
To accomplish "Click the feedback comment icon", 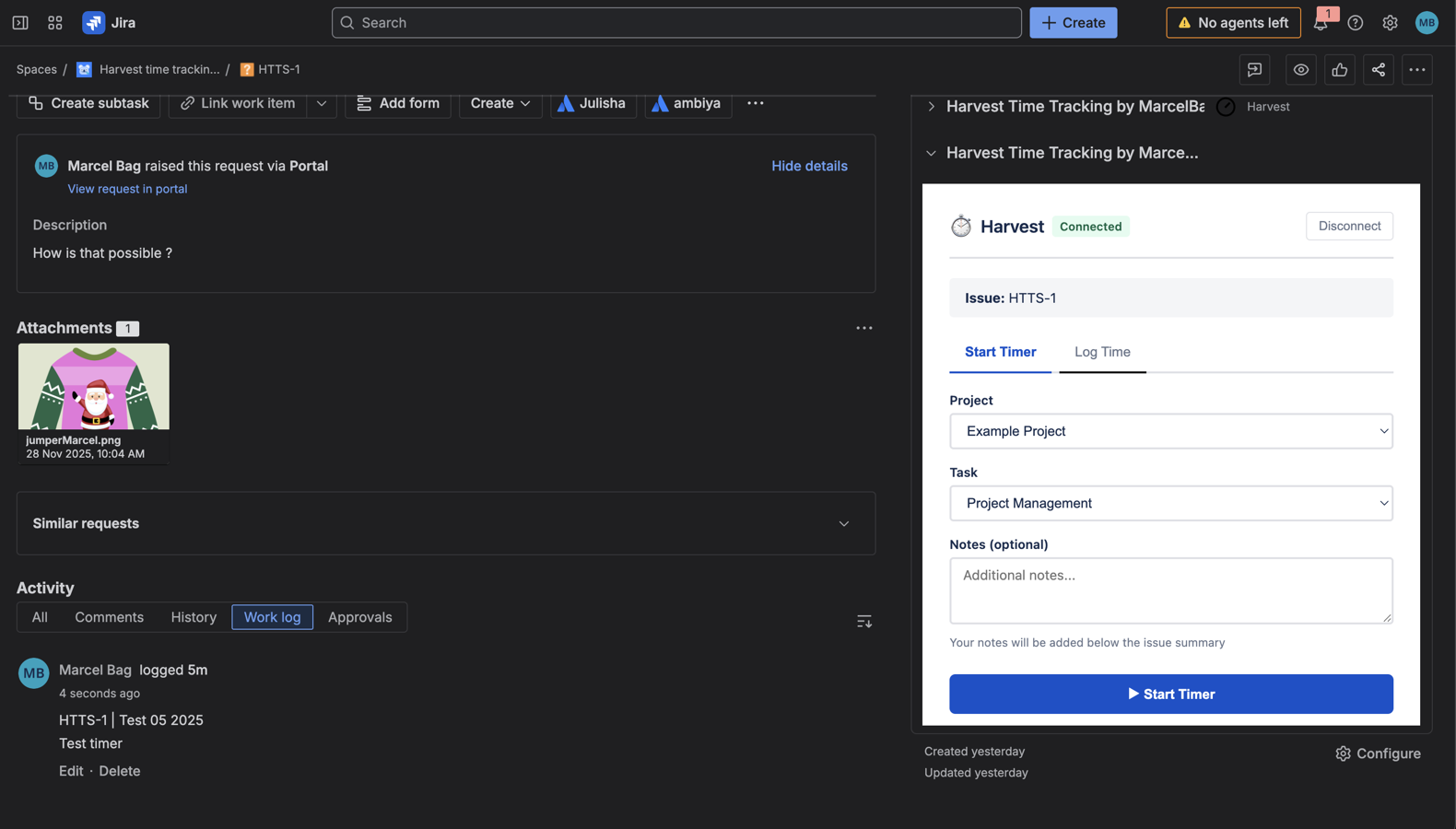I will [1254, 70].
